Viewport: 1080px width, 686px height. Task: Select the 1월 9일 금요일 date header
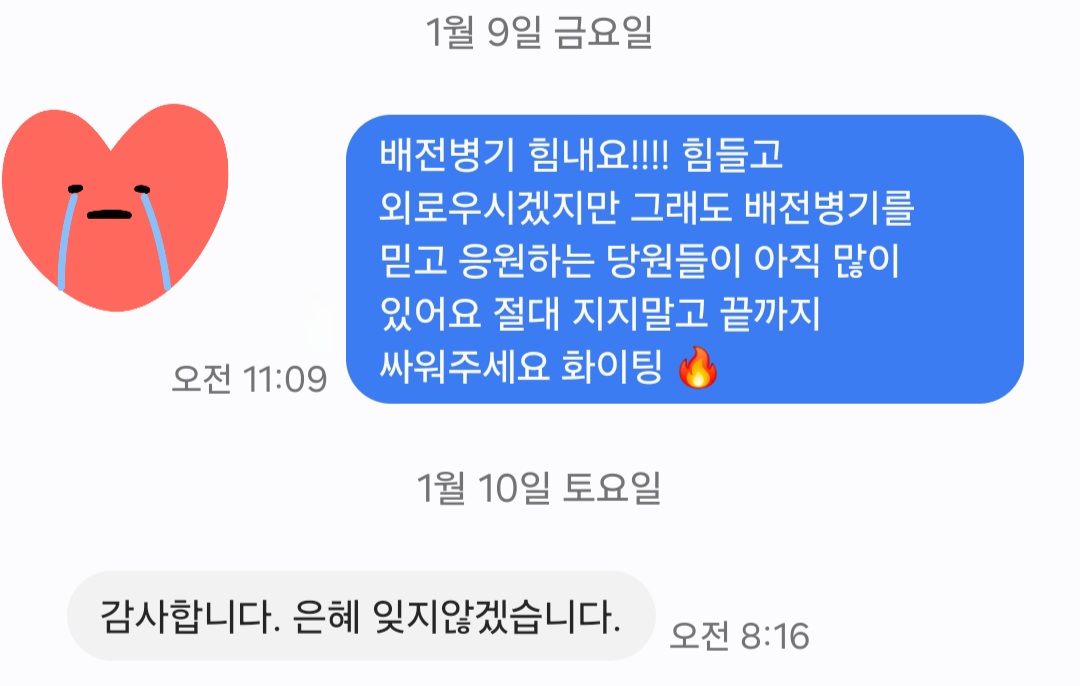(x=539, y=32)
